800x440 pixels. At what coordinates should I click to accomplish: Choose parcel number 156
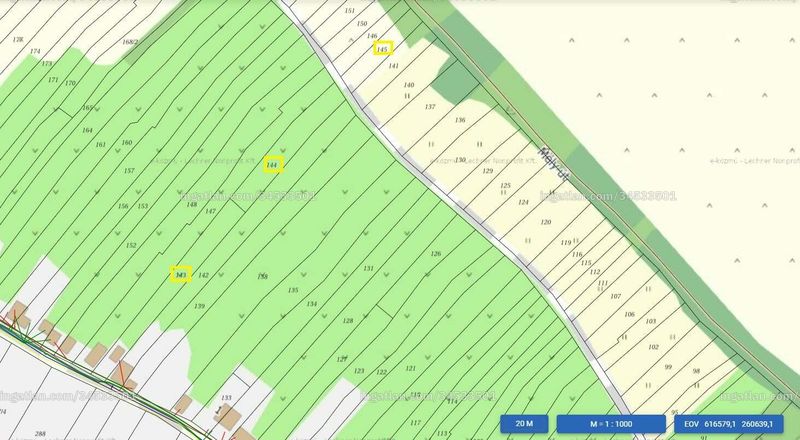123,206
